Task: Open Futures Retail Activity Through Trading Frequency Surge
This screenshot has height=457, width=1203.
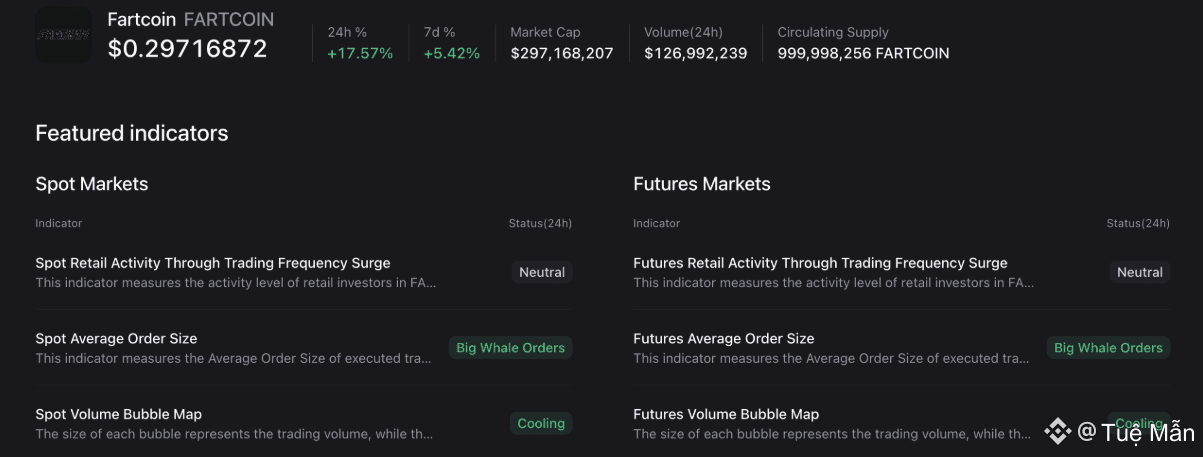Action: (820, 263)
